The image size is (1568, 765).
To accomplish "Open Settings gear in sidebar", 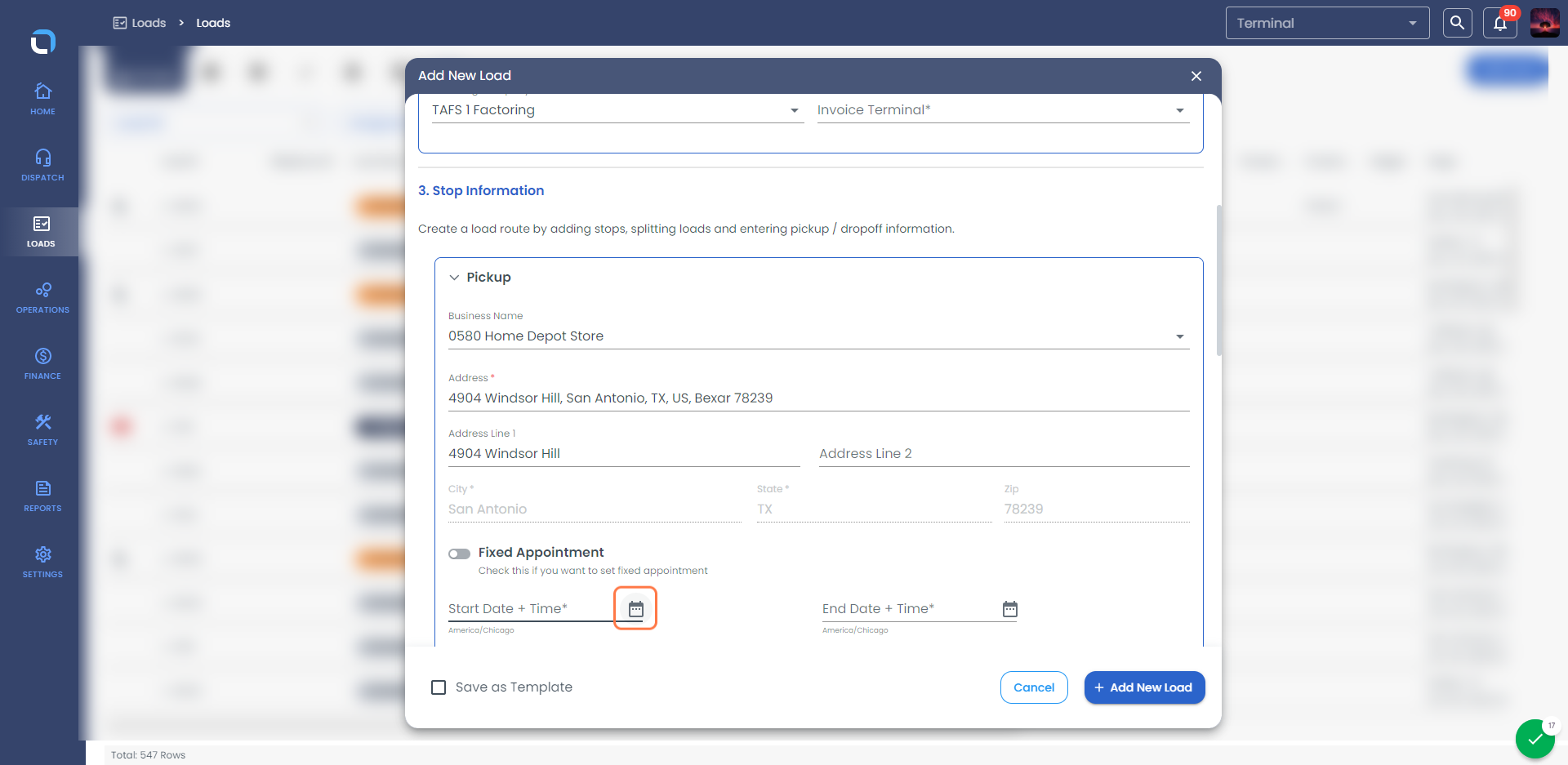I will click(42, 562).
